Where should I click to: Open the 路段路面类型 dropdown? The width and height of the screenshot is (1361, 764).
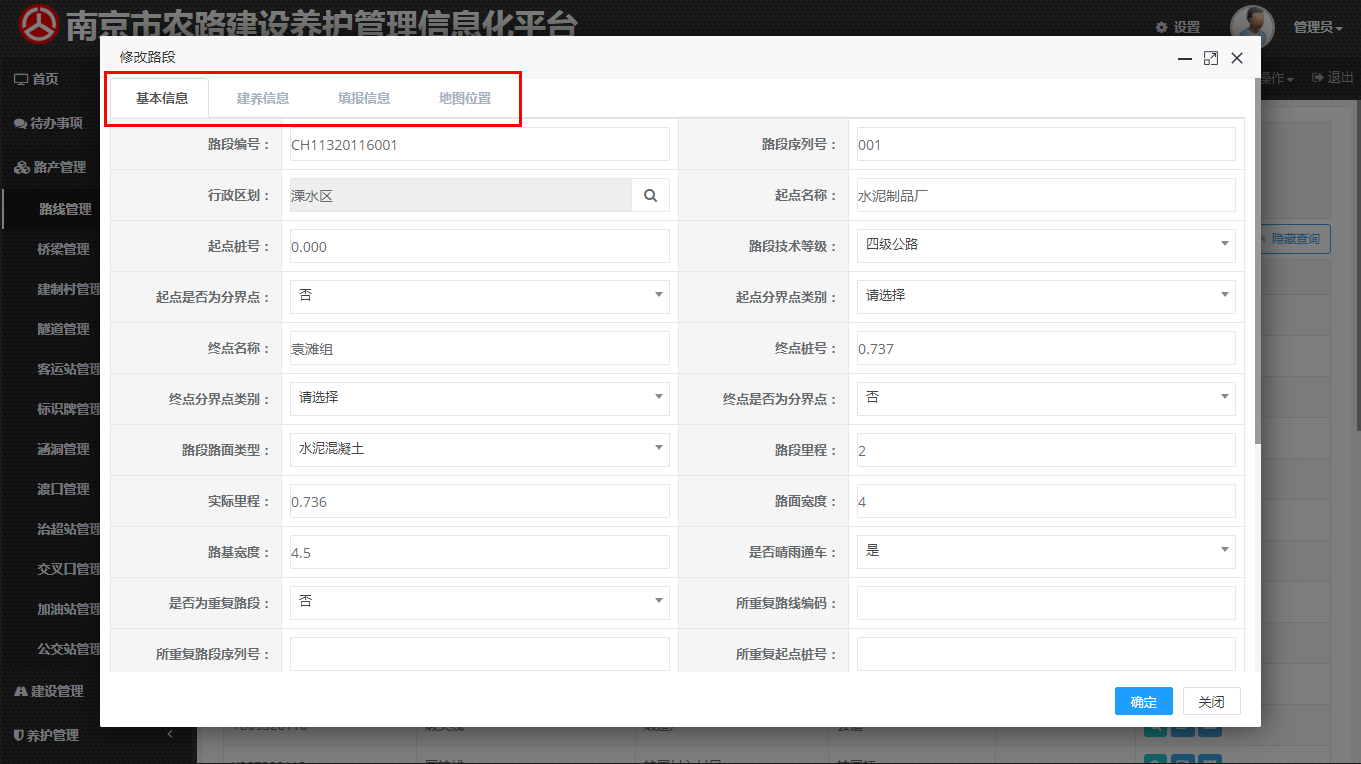(x=479, y=450)
